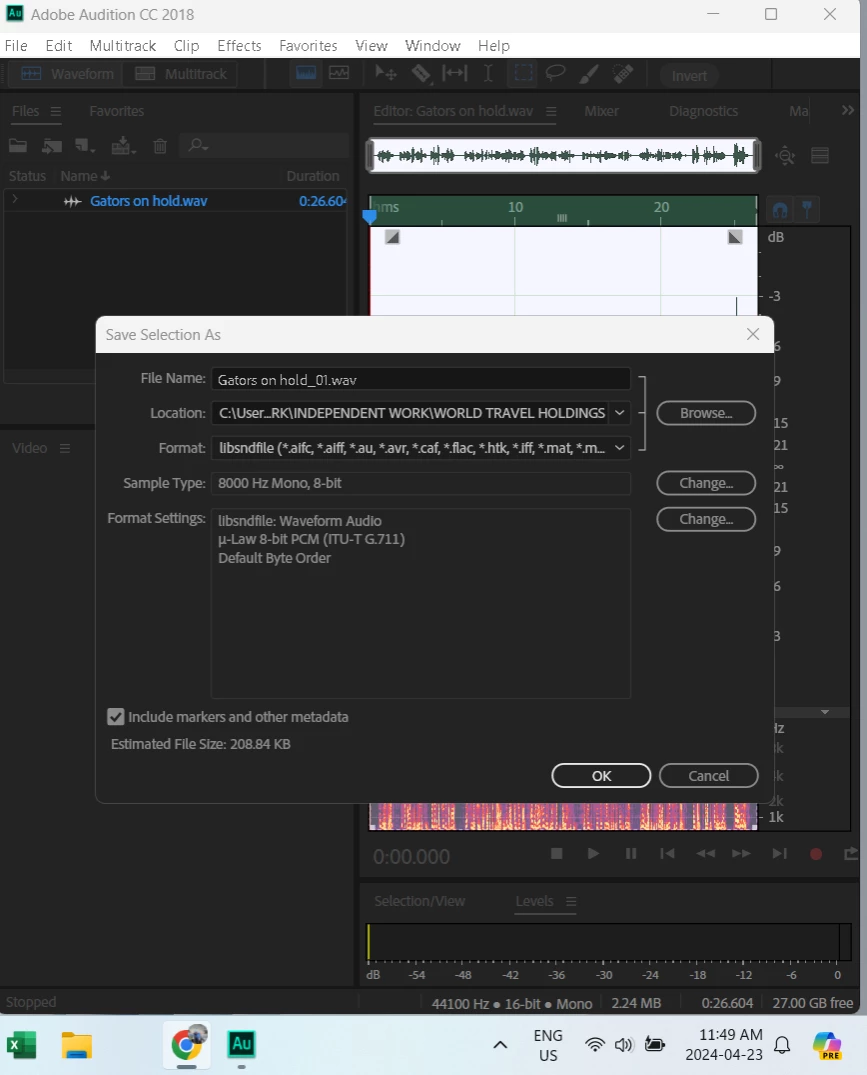
Task: Open Adobe Audition from the taskbar
Action: [x=241, y=1045]
